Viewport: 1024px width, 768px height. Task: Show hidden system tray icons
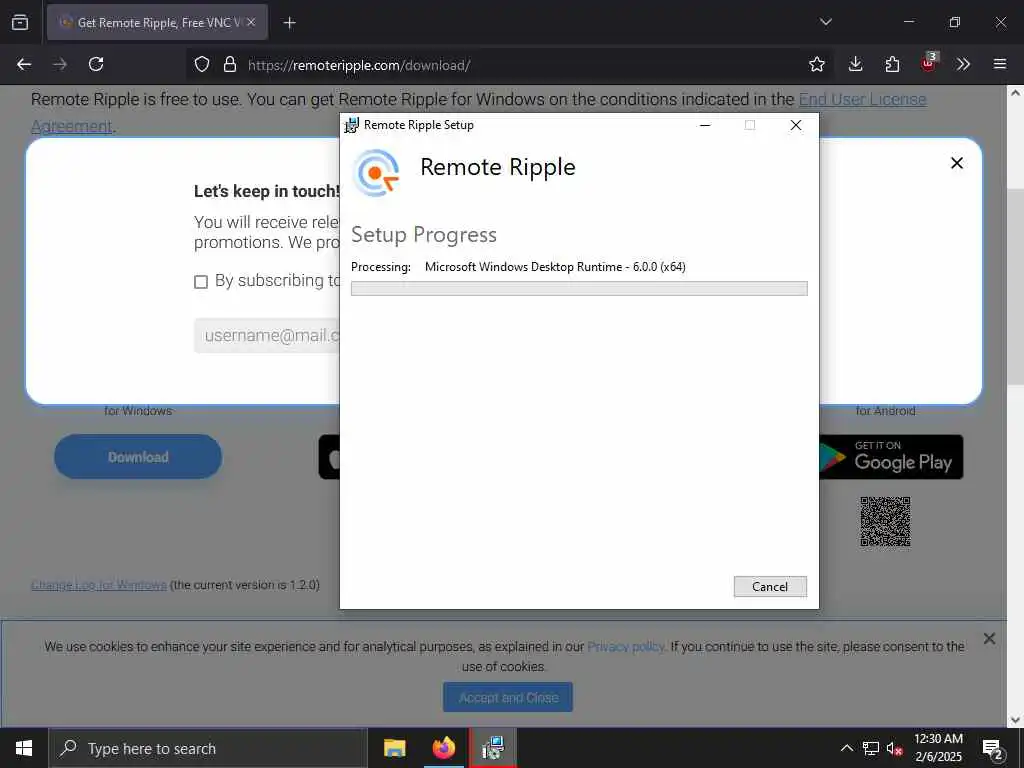846,748
